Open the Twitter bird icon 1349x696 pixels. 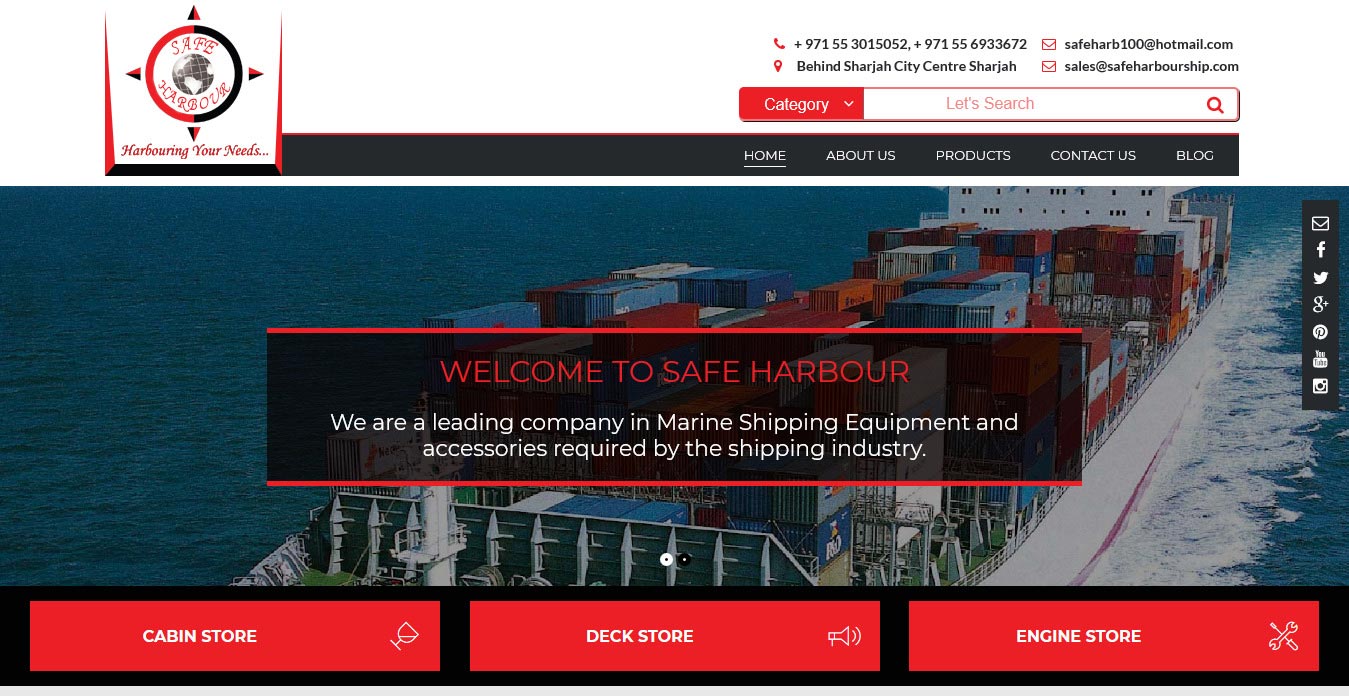click(1320, 278)
